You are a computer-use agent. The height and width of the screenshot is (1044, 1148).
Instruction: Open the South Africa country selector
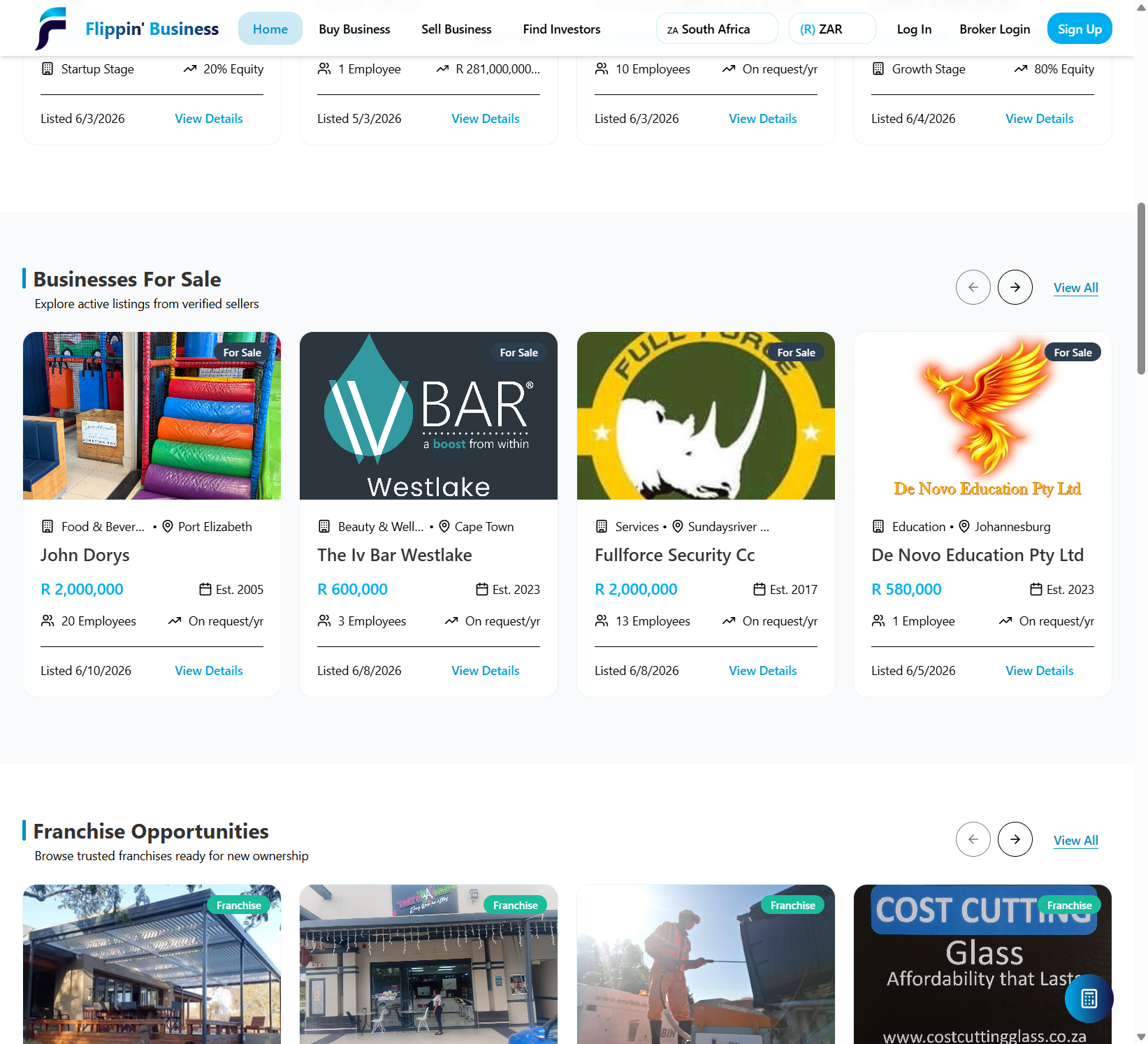click(717, 29)
